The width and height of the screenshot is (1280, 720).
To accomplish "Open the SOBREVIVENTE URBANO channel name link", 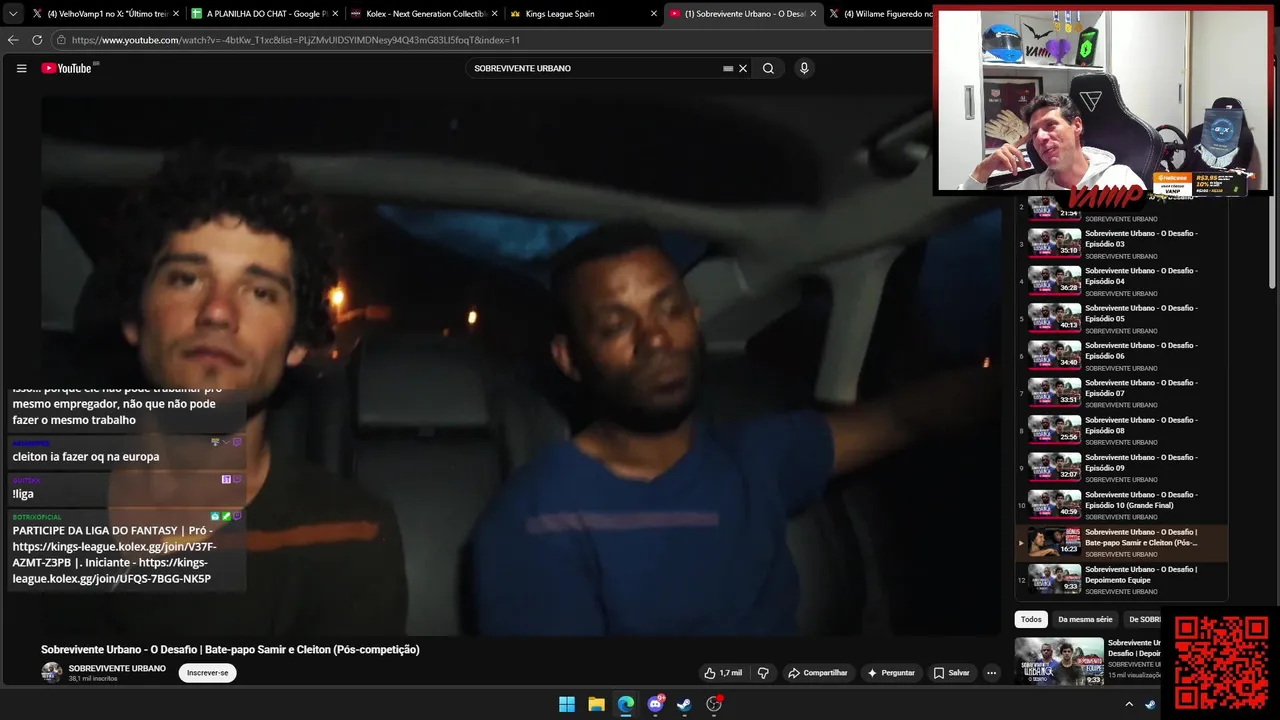I will [117, 668].
